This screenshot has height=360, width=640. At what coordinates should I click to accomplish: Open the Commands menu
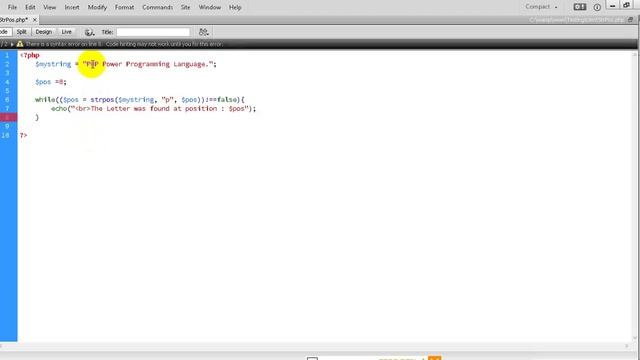pos(157,7)
